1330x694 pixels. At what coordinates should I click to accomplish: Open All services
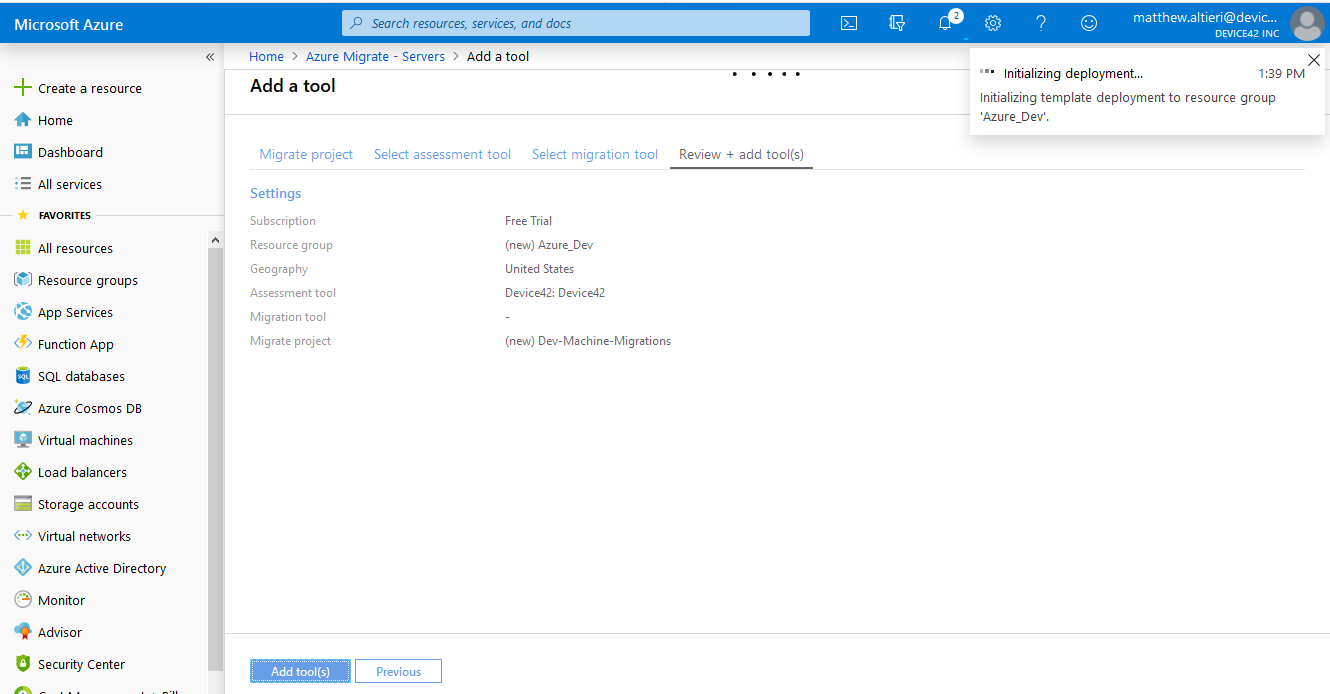click(70, 184)
